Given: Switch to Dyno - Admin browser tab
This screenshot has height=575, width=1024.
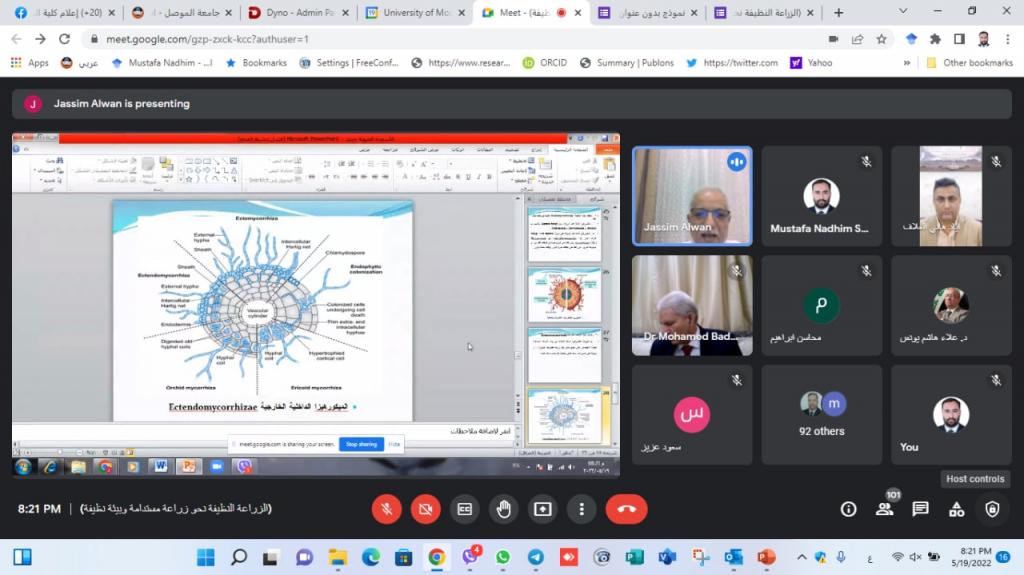Looking at the screenshot, I should (295, 12).
